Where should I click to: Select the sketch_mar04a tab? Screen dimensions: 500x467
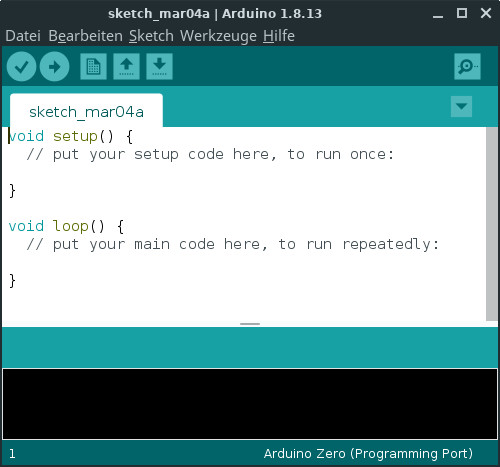tap(86, 111)
